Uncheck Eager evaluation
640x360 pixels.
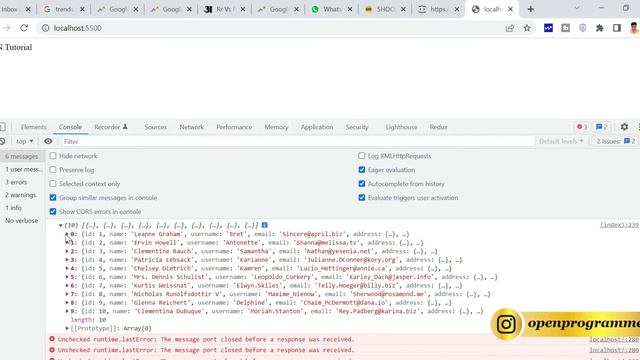(362, 170)
